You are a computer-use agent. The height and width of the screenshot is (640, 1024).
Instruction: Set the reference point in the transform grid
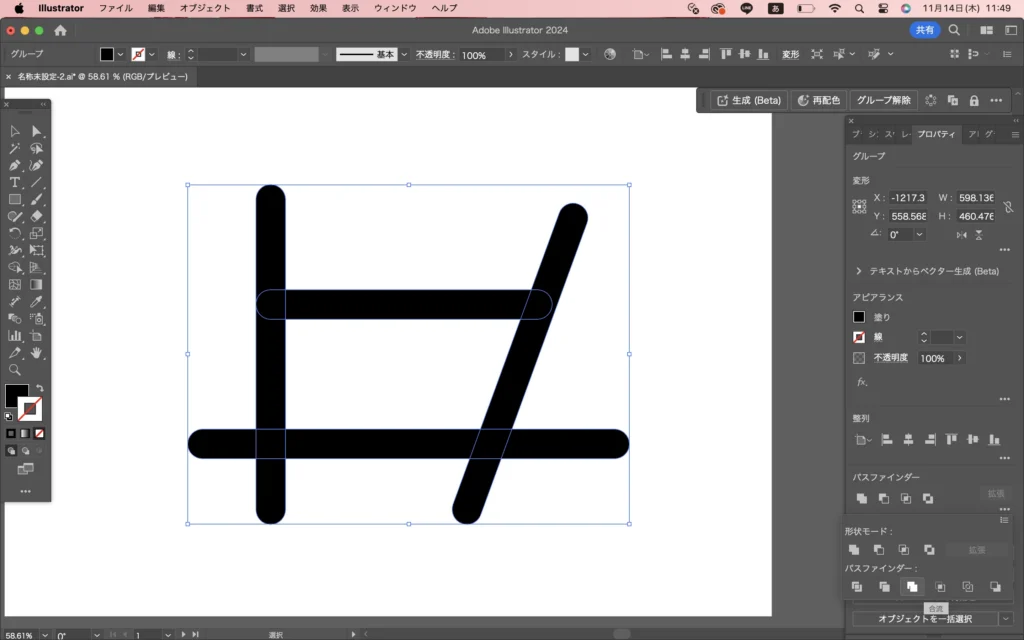point(859,207)
